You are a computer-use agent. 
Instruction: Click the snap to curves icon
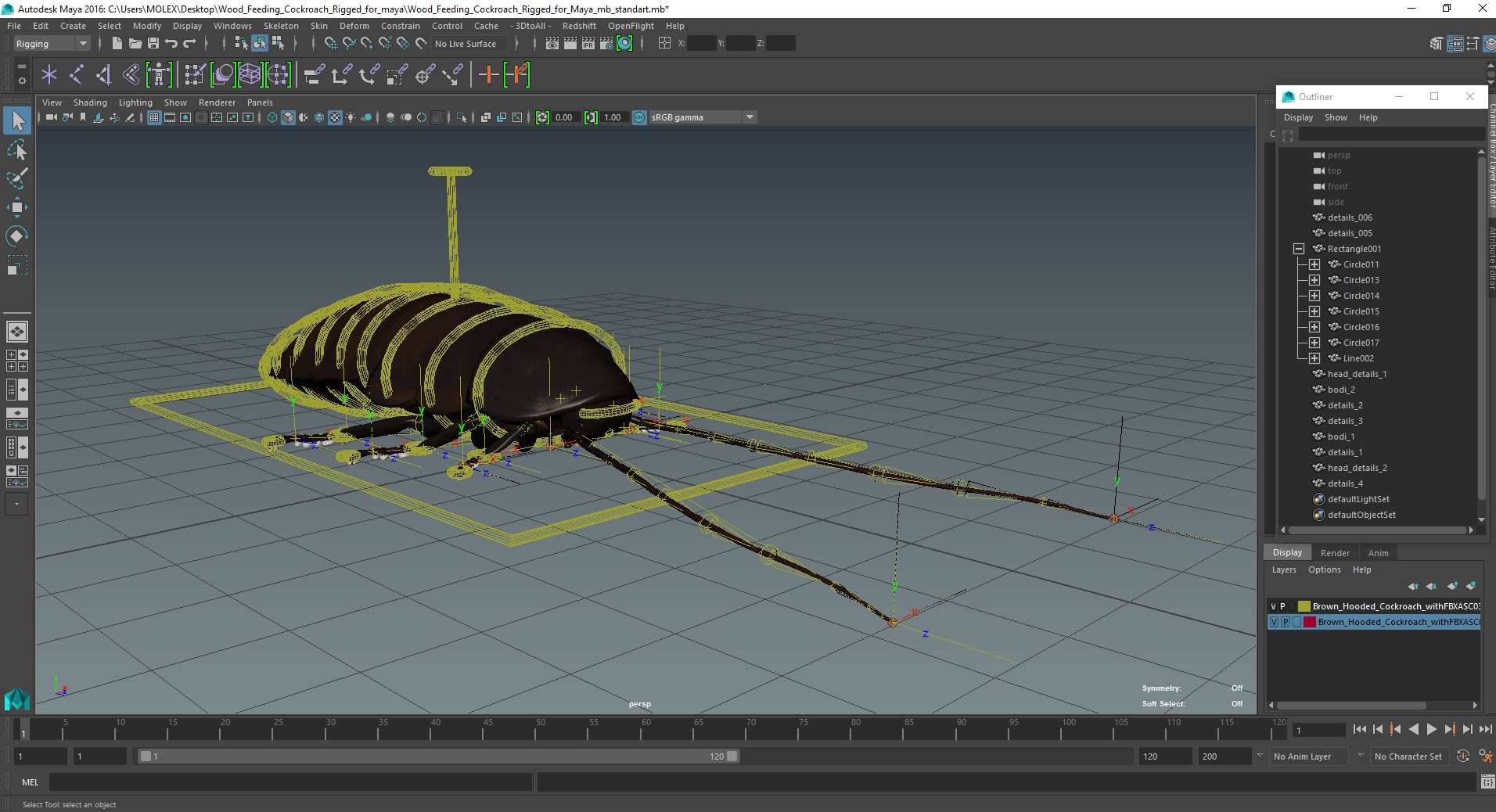pyautogui.click(x=348, y=44)
